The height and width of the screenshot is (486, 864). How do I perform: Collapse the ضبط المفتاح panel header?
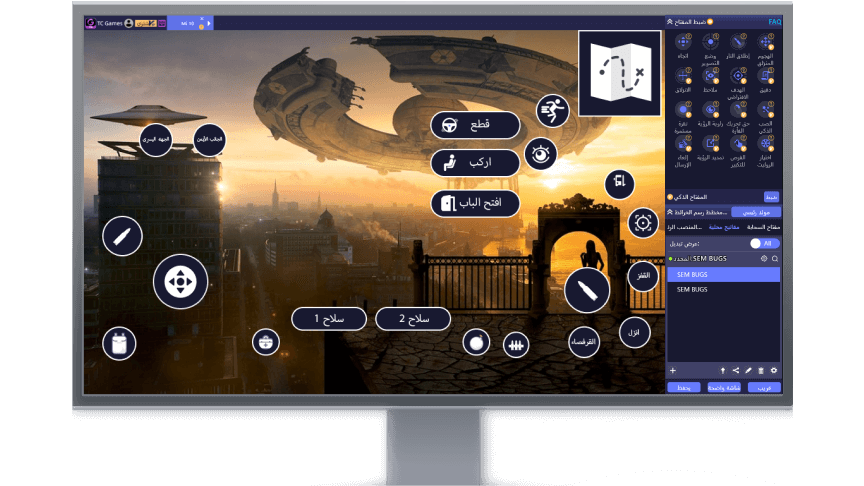(x=669, y=21)
